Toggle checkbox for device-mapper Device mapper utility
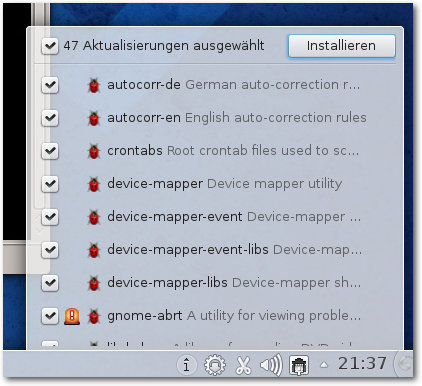The width and height of the screenshot is (422, 386). pos(50,184)
